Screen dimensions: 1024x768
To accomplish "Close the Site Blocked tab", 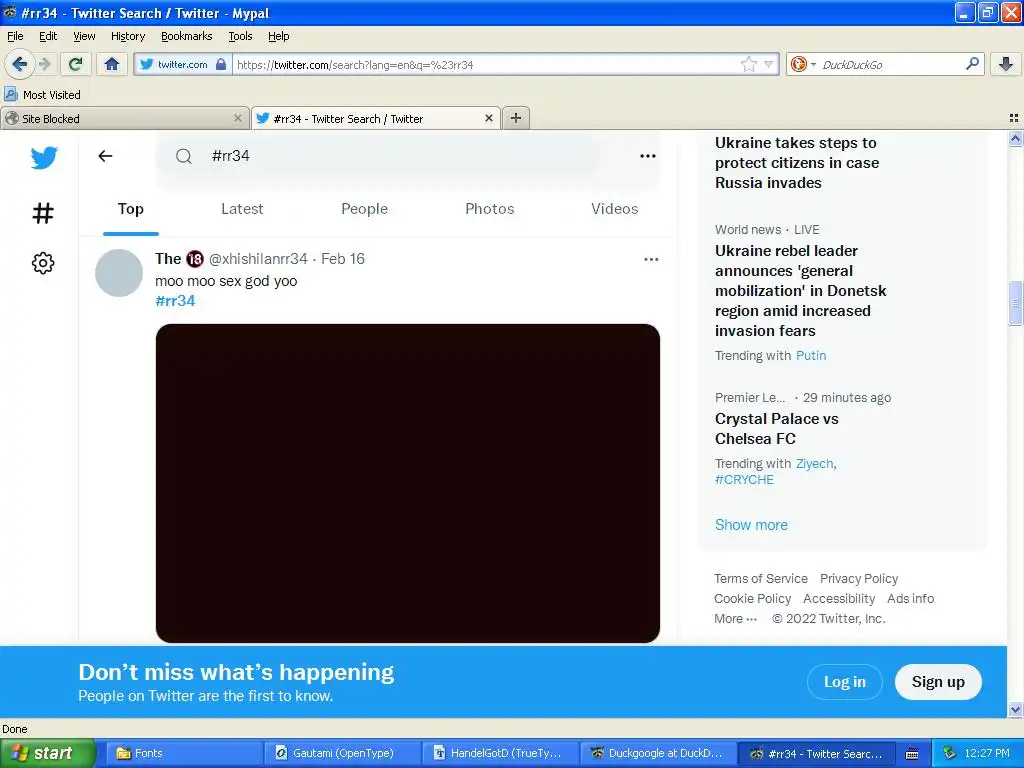I will pos(238,118).
